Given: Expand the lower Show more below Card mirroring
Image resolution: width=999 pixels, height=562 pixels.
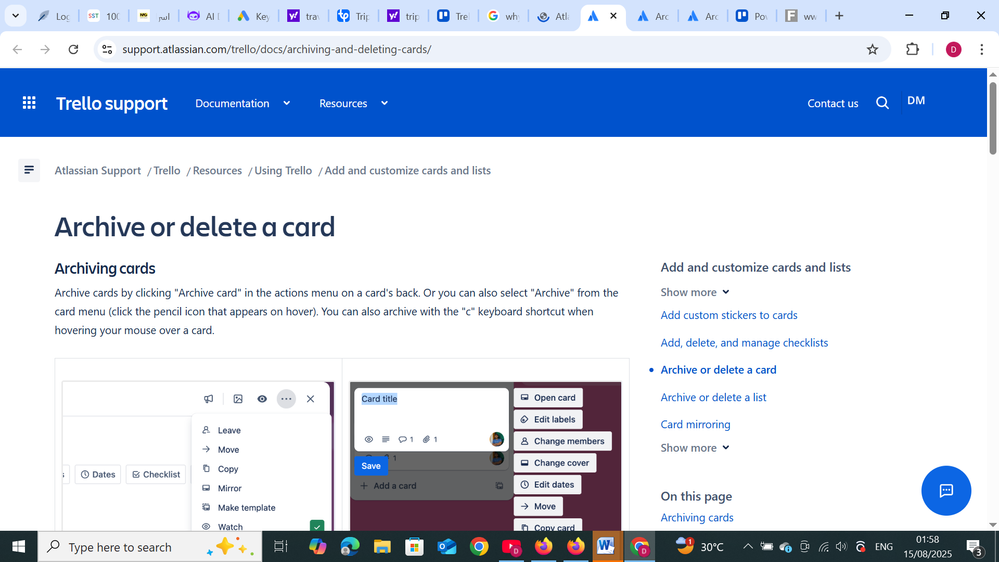Looking at the screenshot, I should [x=694, y=447].
